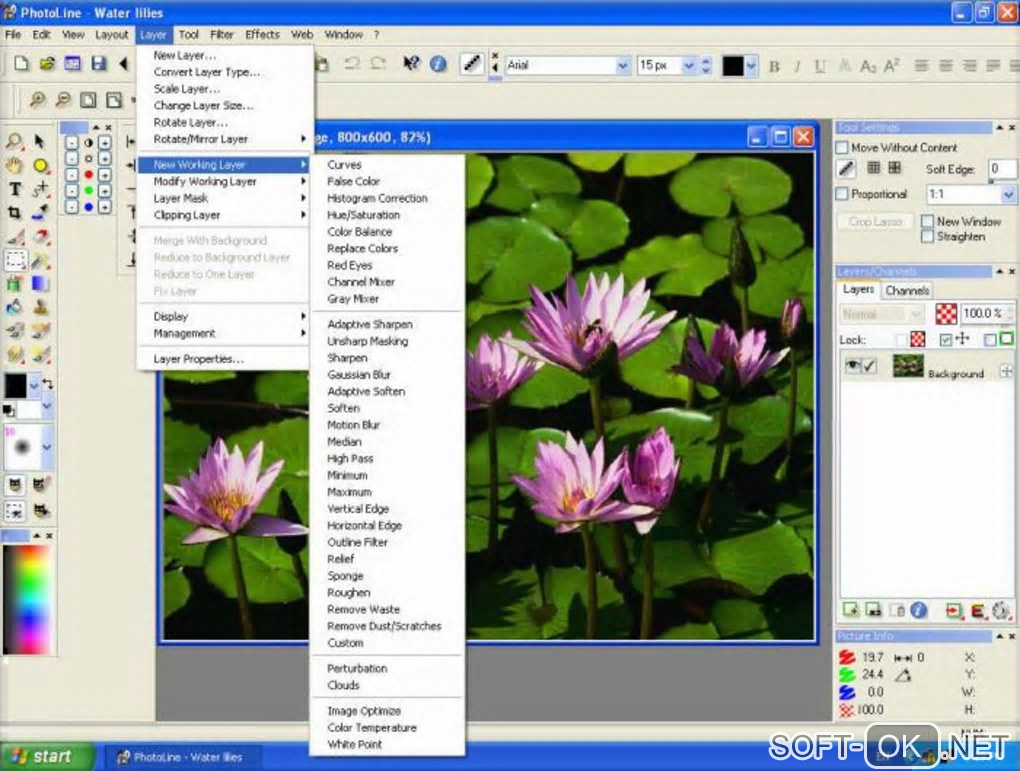Image resolution: width=1020 pixels, height=771 pixels.
Task: Open the Filter menu
Action: 222,34
